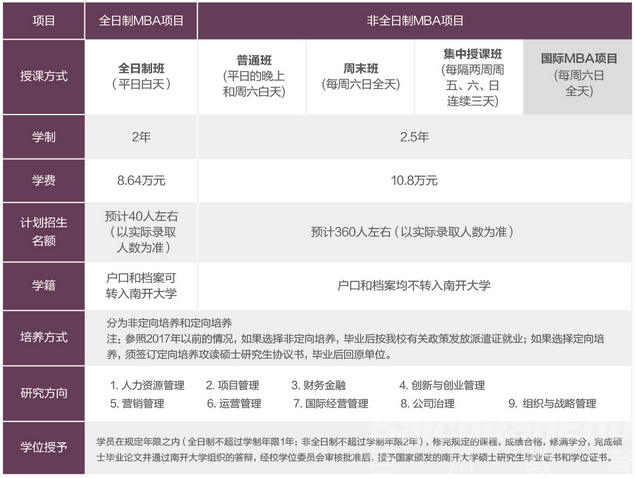Image resolution: width=635 pixels, height=478 pixels.
Task: Select the 非全日制MBA项目 column header
Action: [414, 20]
